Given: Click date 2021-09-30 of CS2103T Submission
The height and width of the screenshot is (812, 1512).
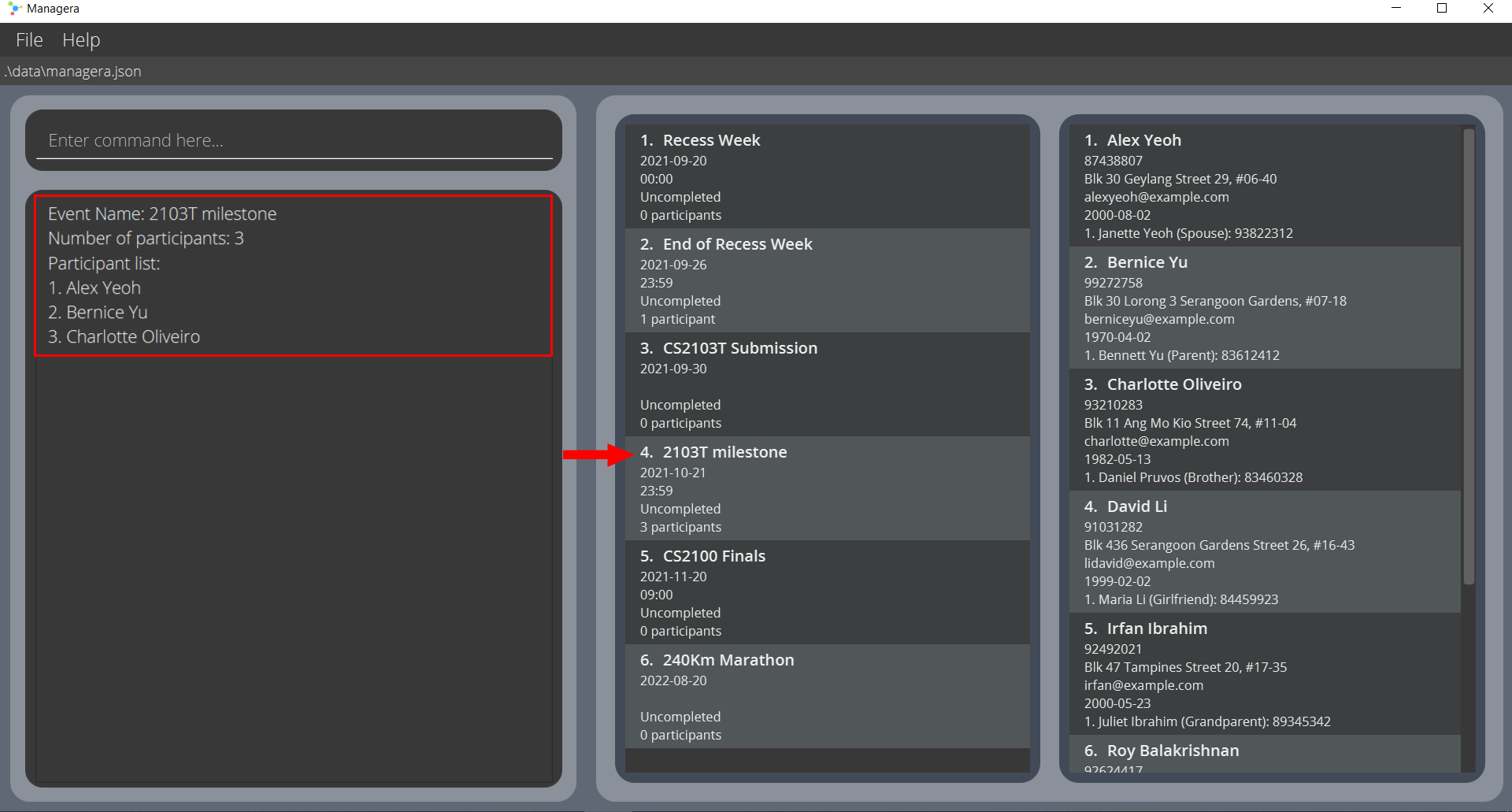Looking at the screenshot, I should [x=673, y=369].
